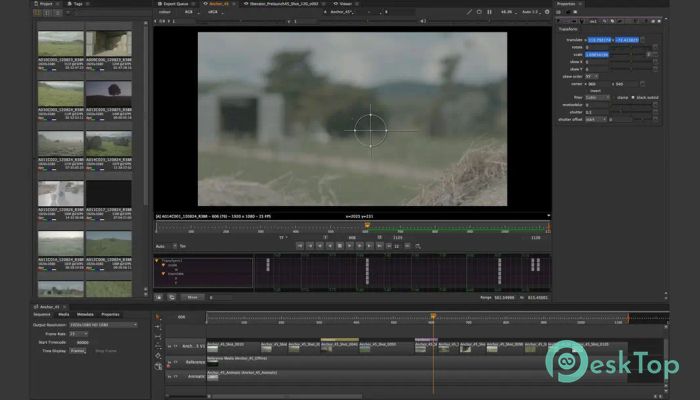Click the translate x value field
The image size is (700, 400).
click(600, 40)
